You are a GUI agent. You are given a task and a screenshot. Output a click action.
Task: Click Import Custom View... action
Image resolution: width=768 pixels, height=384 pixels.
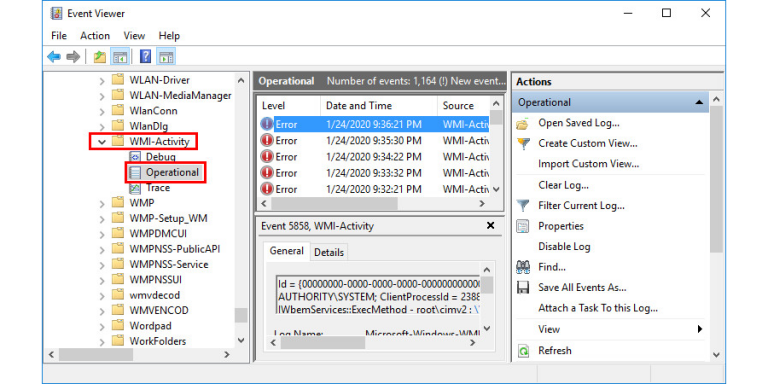pos(588,164)
